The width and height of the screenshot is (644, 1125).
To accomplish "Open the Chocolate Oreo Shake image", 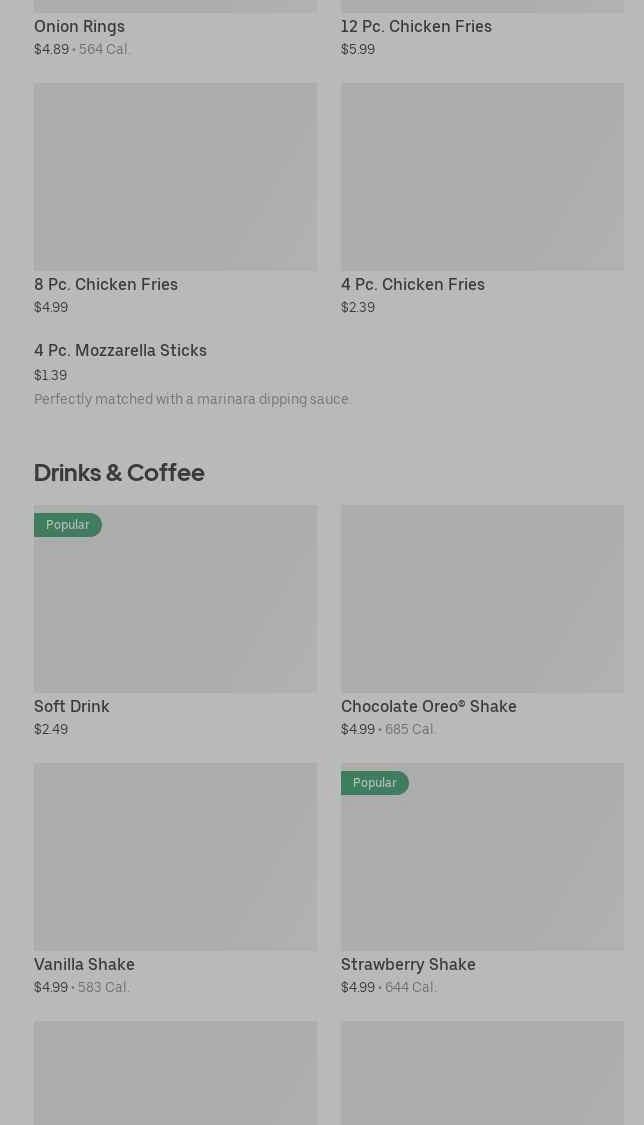I will 482,598.
